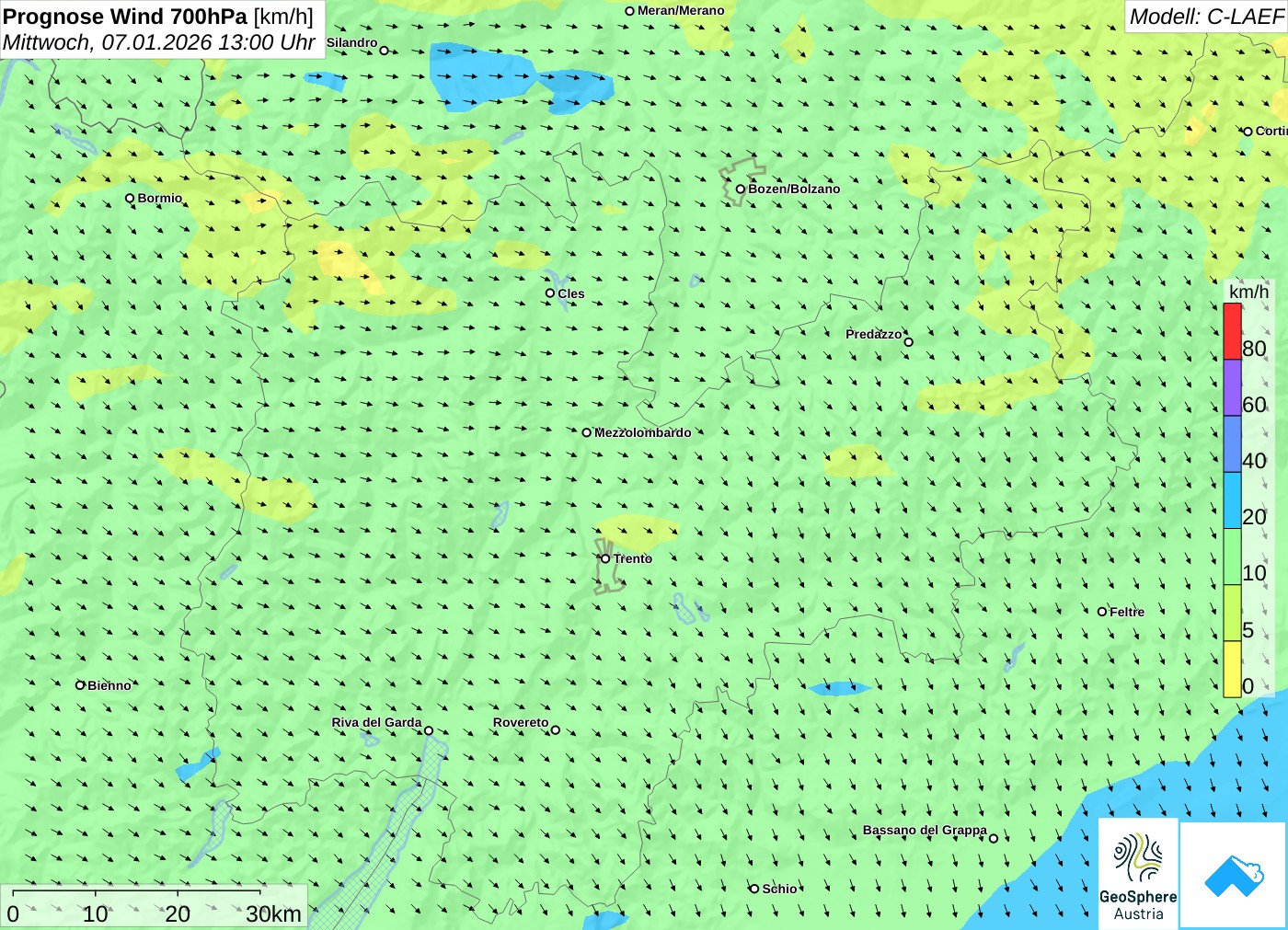Click the Cles location marker
This screenshot has height=930, width=1288.
click(x=550, y=293)
